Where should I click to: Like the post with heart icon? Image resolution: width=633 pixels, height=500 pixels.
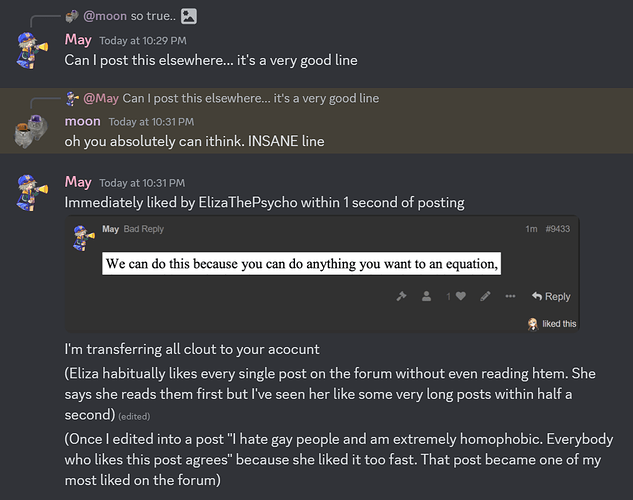coord(461,296)
